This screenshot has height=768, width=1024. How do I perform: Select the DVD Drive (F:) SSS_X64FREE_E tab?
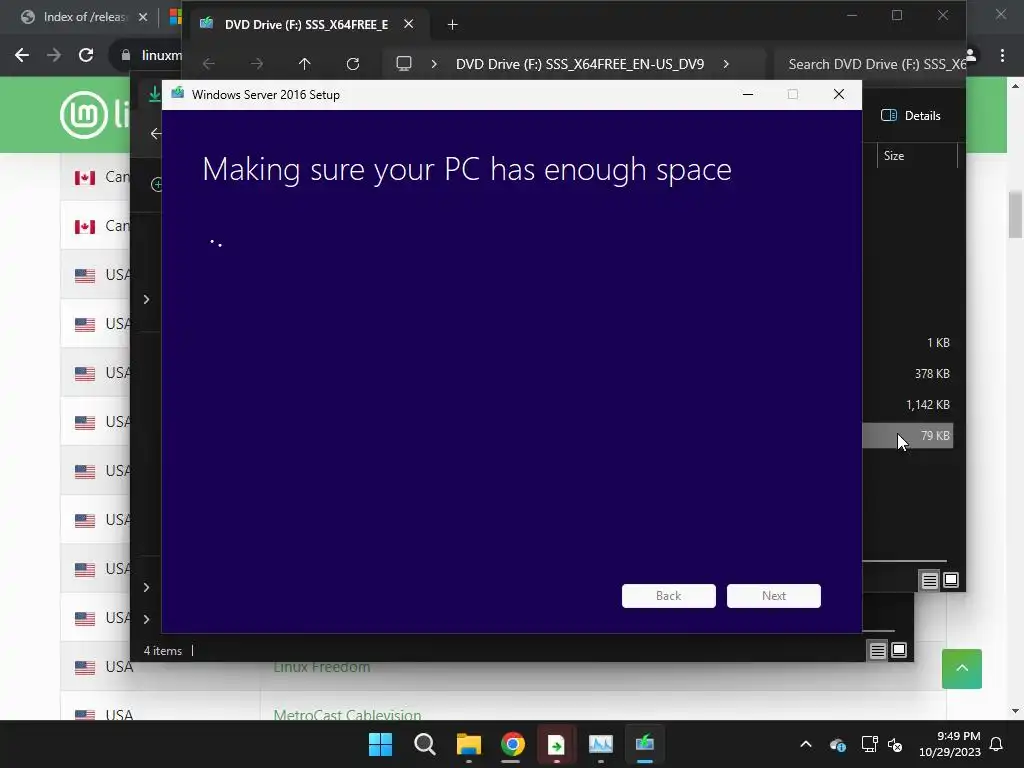(x=306, y=25)
